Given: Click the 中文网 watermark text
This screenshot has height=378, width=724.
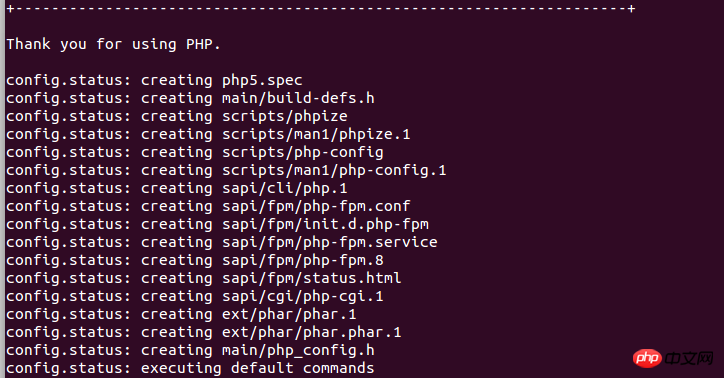Looking at the screenshot, I should [x=689, y=358].
